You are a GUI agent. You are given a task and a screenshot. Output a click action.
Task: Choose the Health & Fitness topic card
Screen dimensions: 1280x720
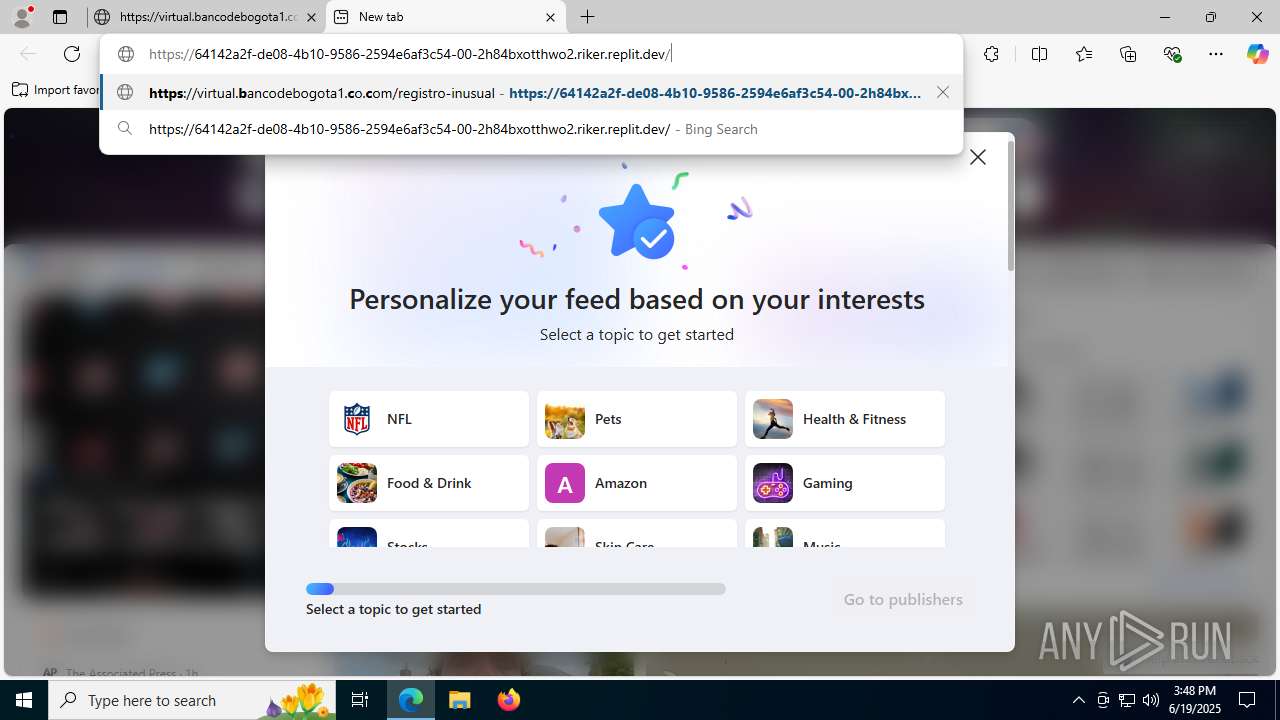[845, 419]
